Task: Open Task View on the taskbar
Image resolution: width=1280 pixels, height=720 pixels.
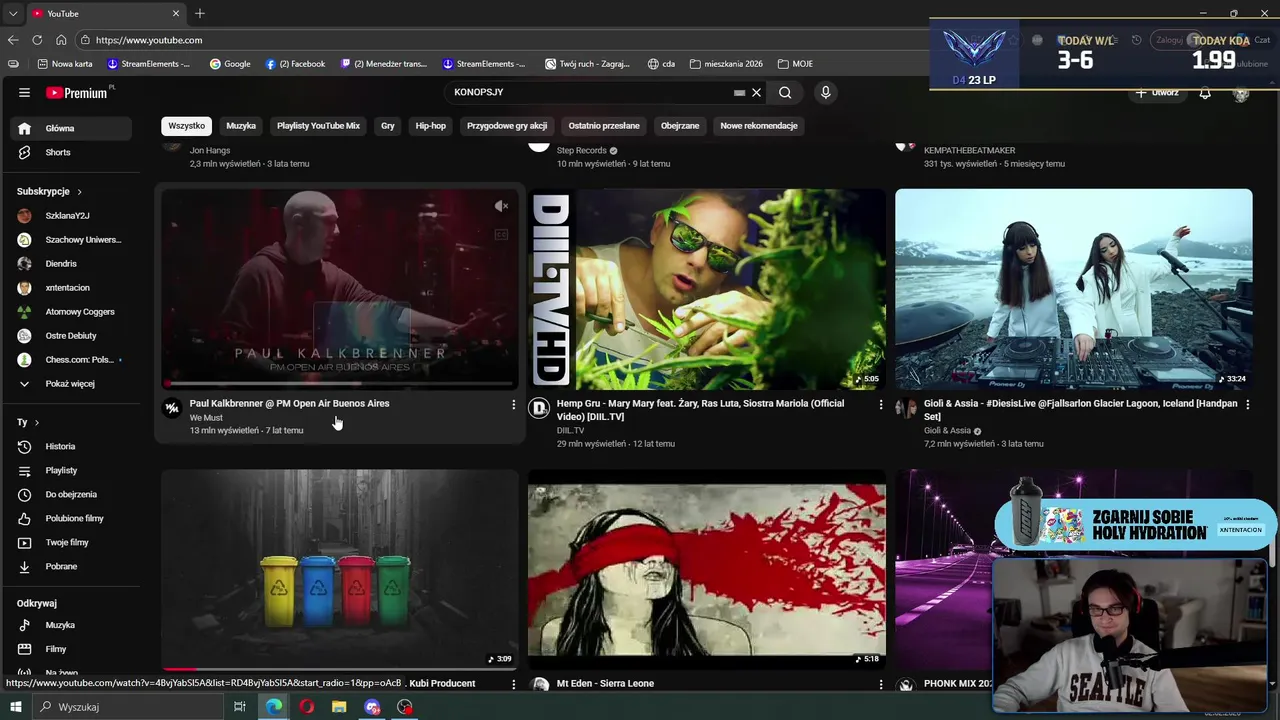Action: pyautogui.click(x=240, y=707)
